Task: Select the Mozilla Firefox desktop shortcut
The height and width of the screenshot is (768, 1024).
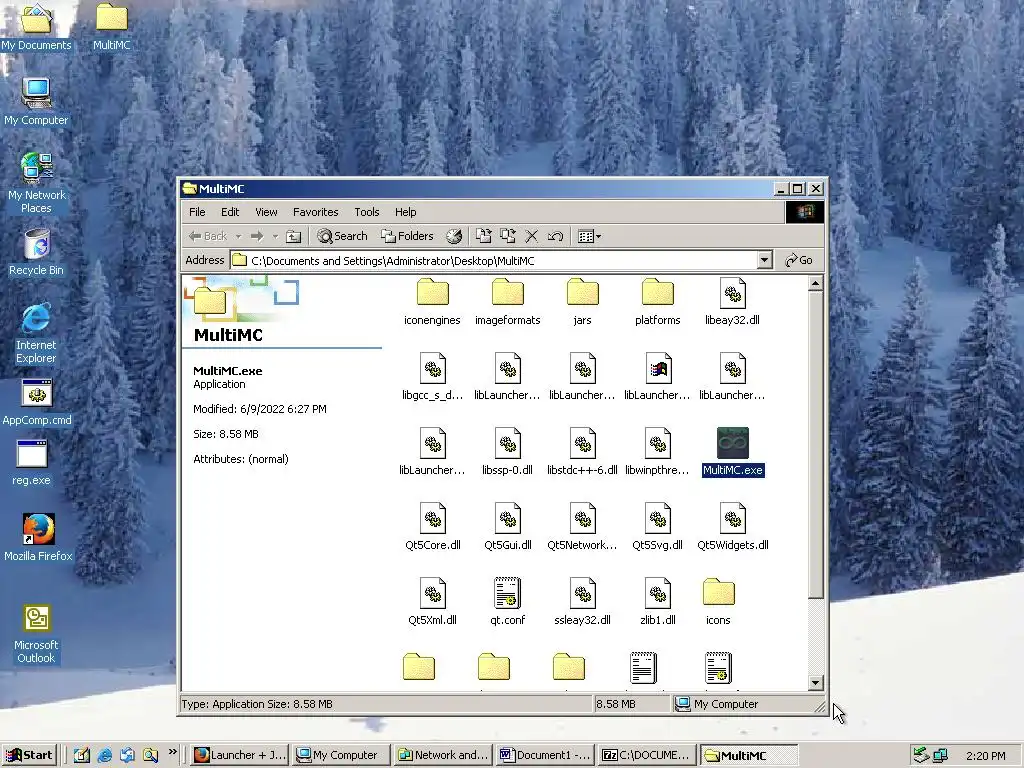Action: [x=38, y=538]
